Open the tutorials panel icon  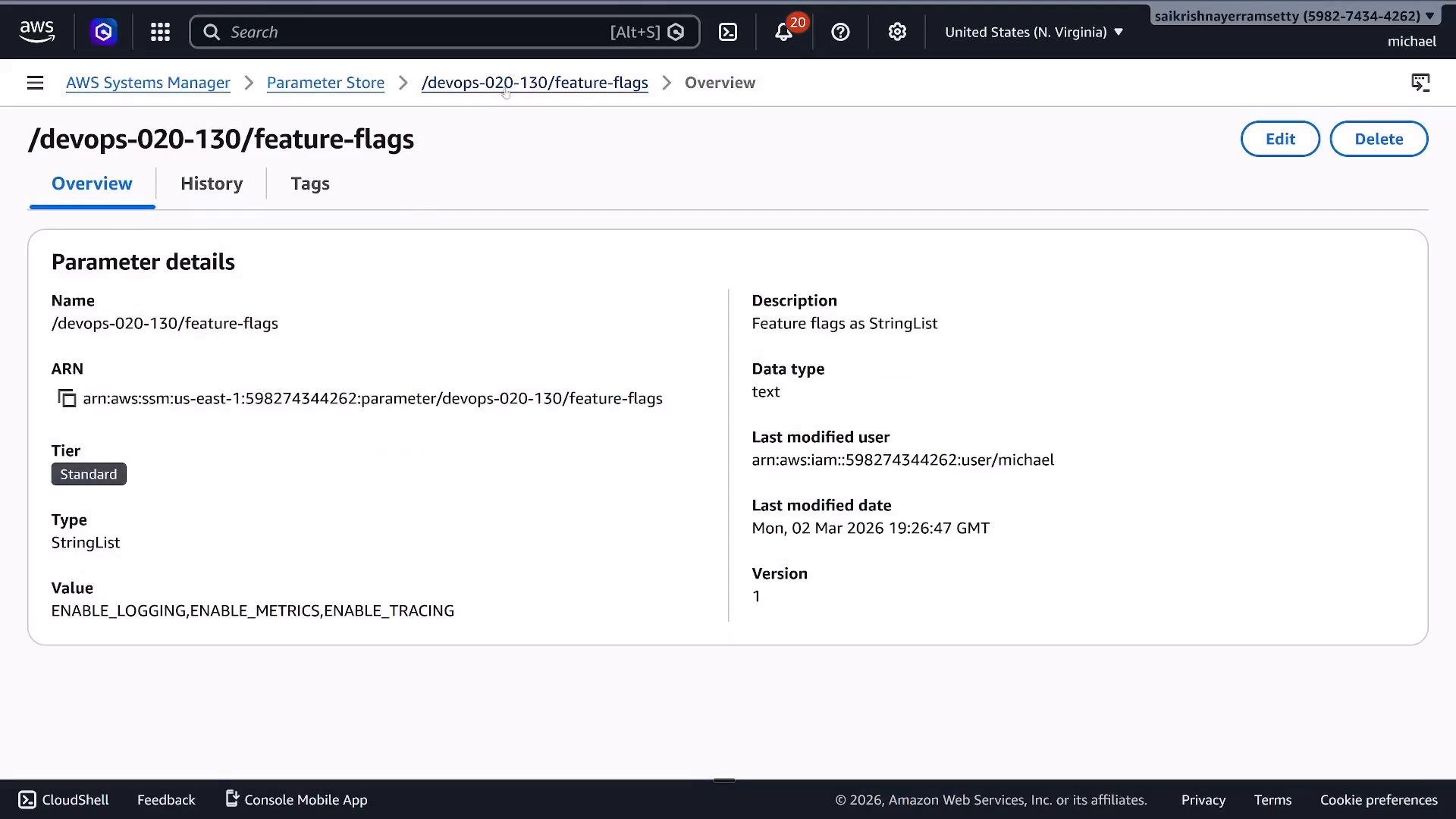coord(1420,83)
